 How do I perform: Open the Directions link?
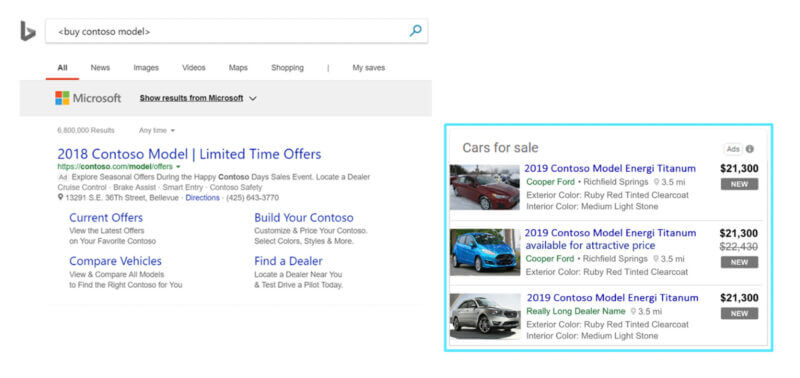click(x=203, y=197)
